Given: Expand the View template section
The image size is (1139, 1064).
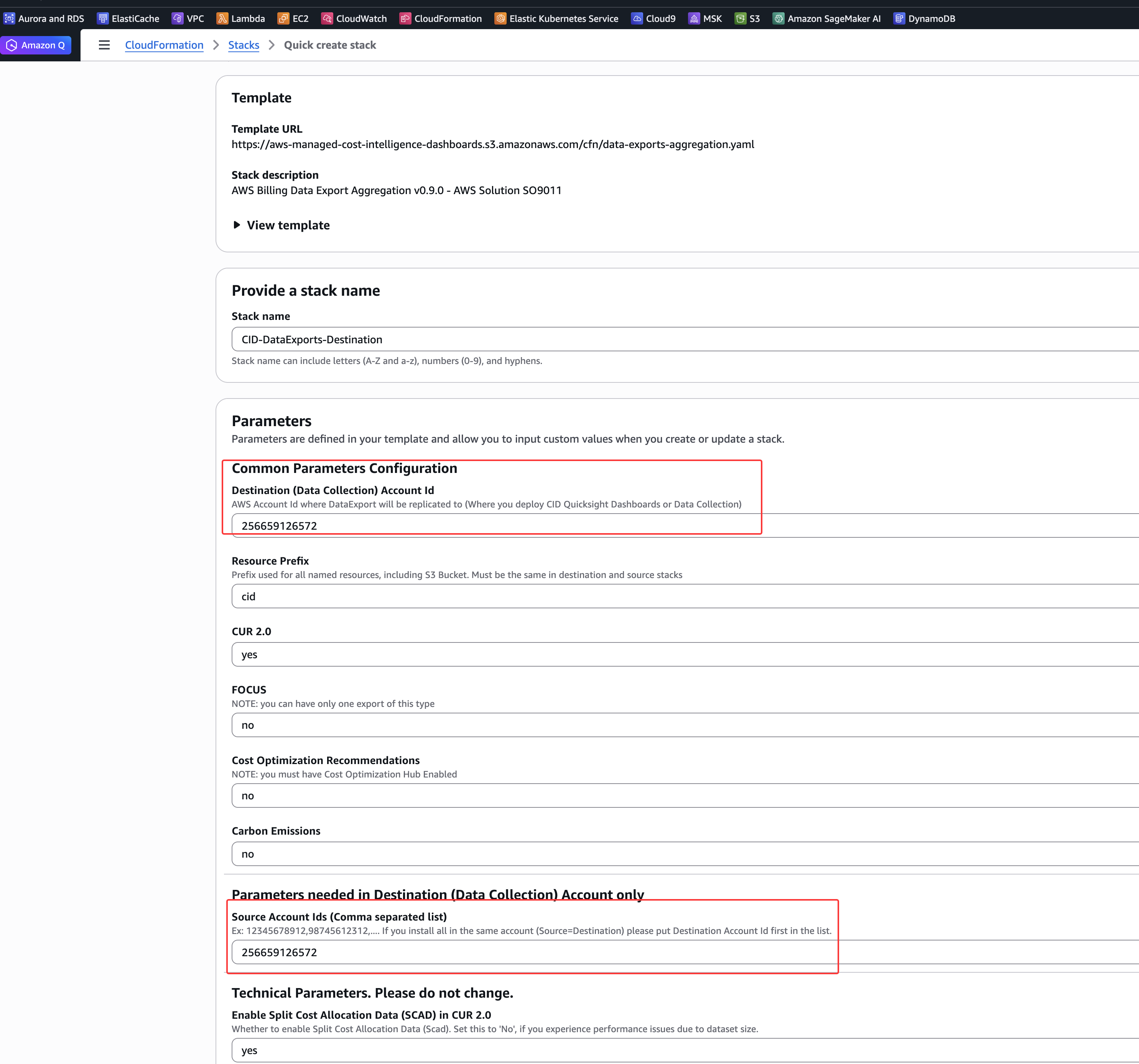Looking at the screenshot, I should pos(281,225).
